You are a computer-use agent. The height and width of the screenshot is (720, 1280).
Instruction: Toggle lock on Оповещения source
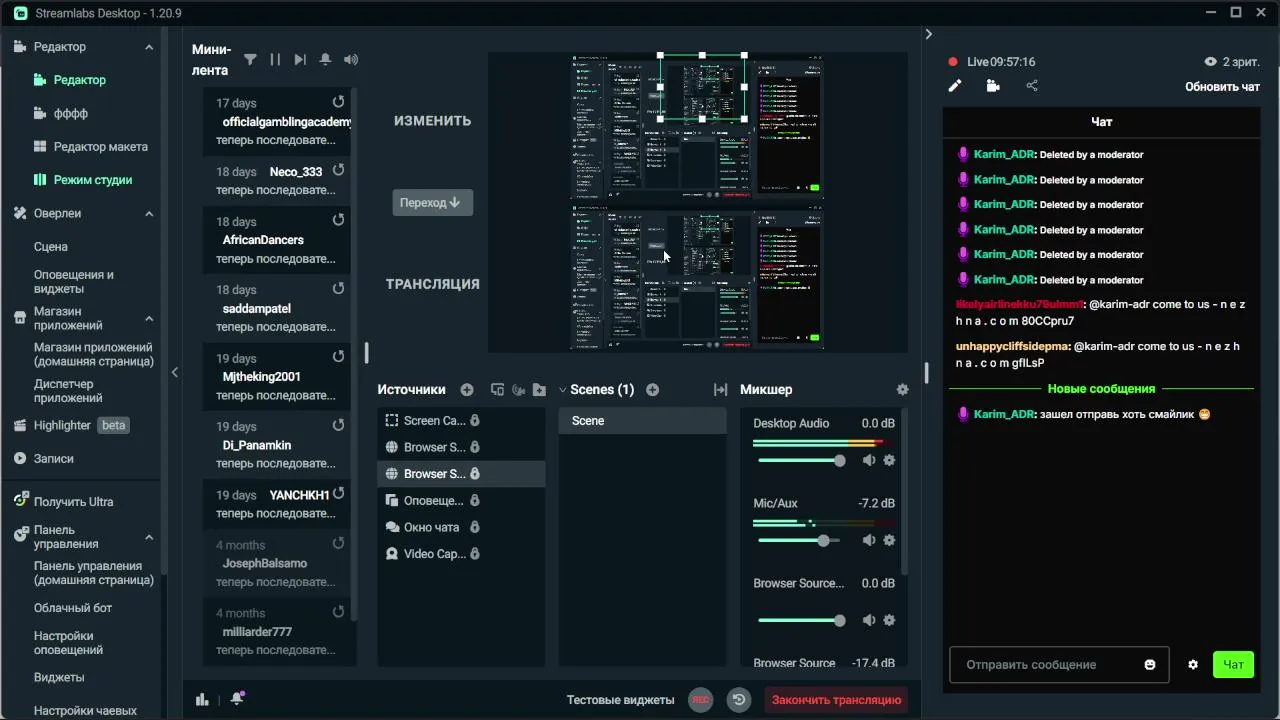pos(475,500)
